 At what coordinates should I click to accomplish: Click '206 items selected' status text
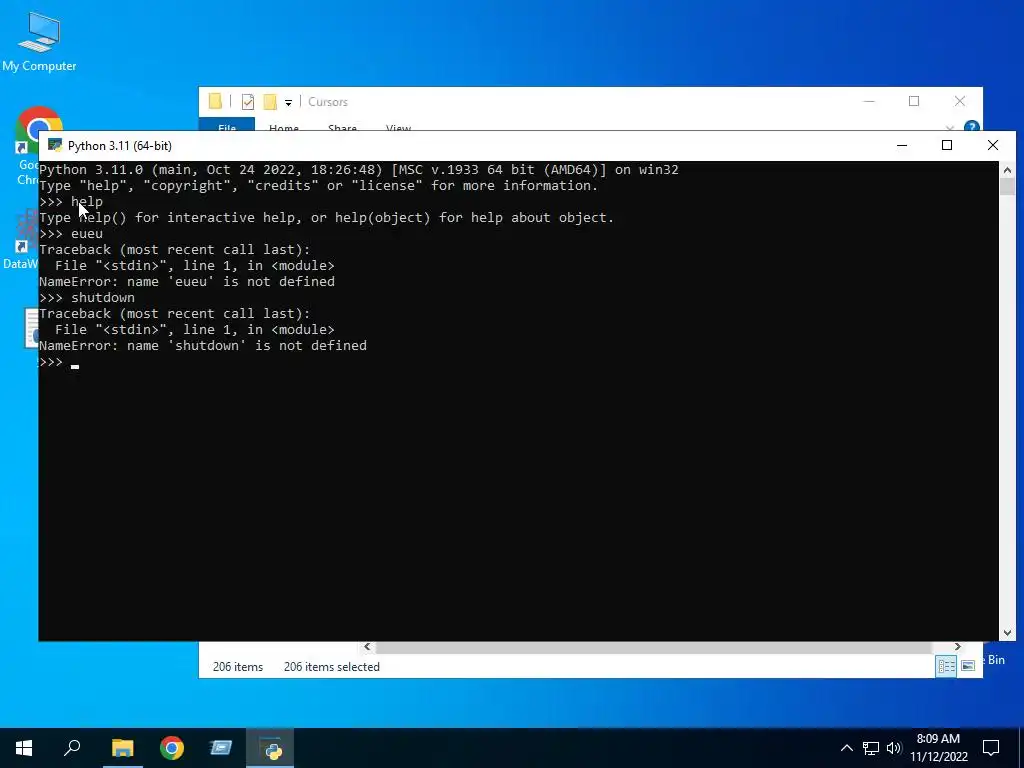pyautogui.click(x=331, y=667)
